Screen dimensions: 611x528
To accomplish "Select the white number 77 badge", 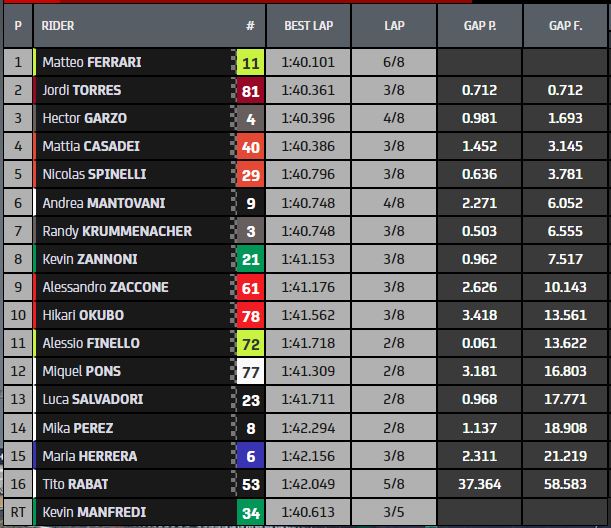I will [250, 372].
